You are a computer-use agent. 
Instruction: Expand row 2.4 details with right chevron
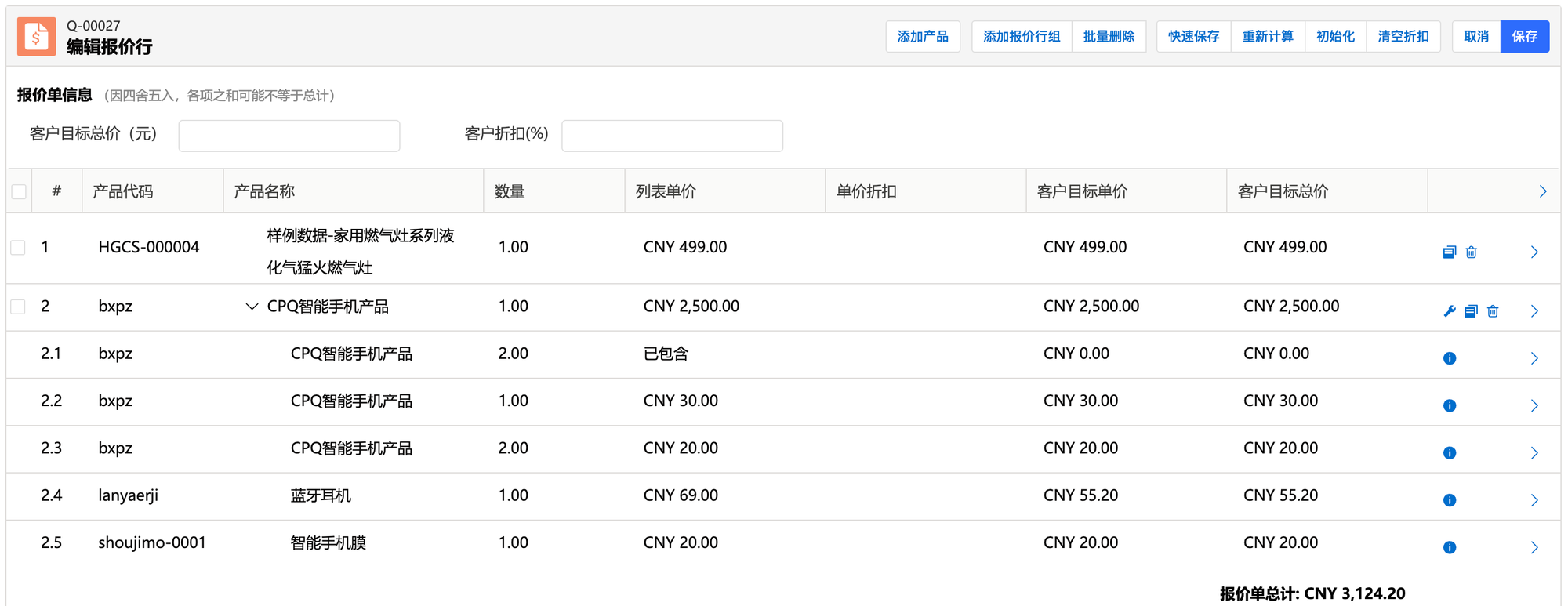1534,500
